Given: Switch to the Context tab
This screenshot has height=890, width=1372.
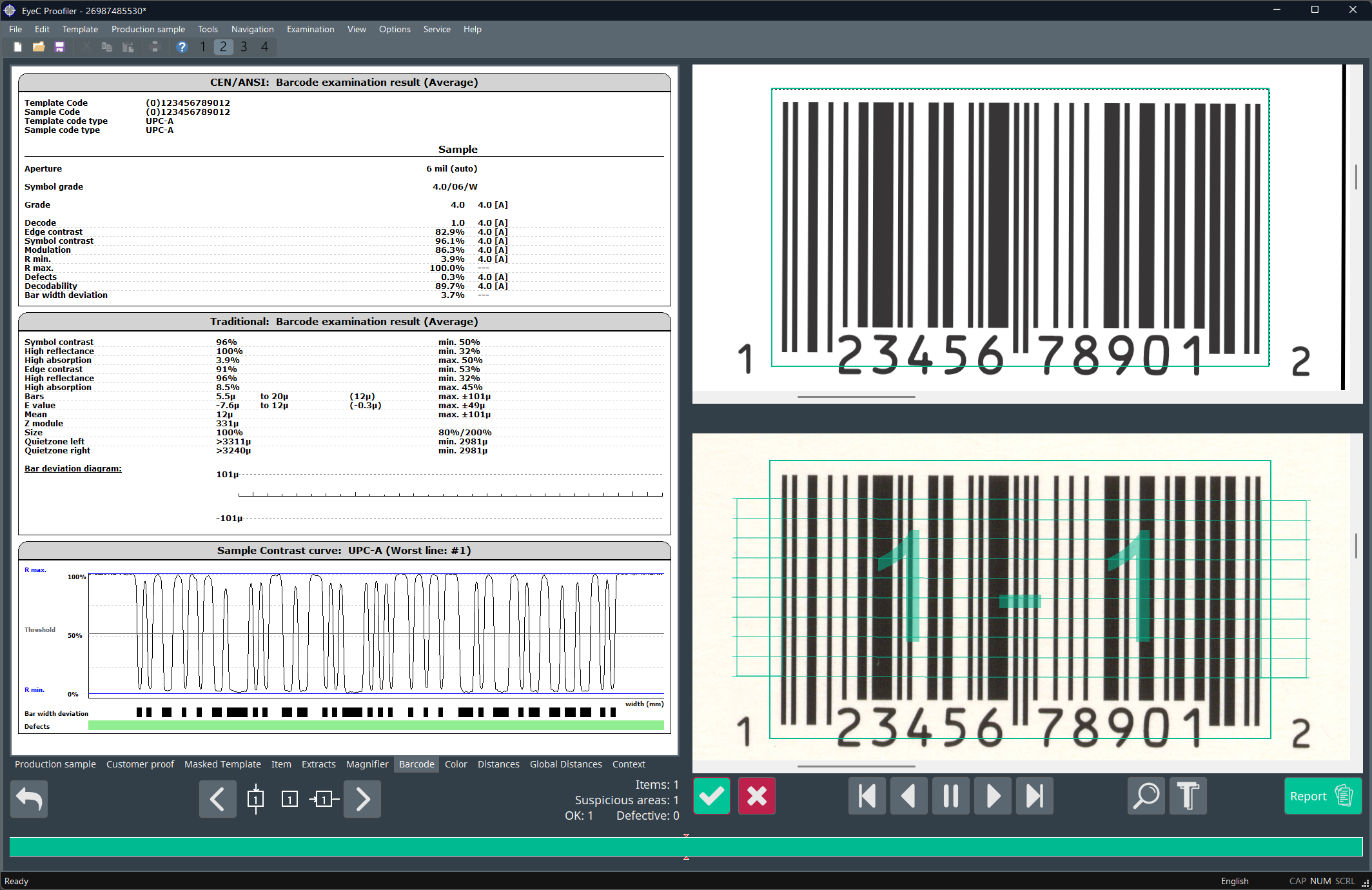Looking at the screenshot, I should click(x=629, y=764).
